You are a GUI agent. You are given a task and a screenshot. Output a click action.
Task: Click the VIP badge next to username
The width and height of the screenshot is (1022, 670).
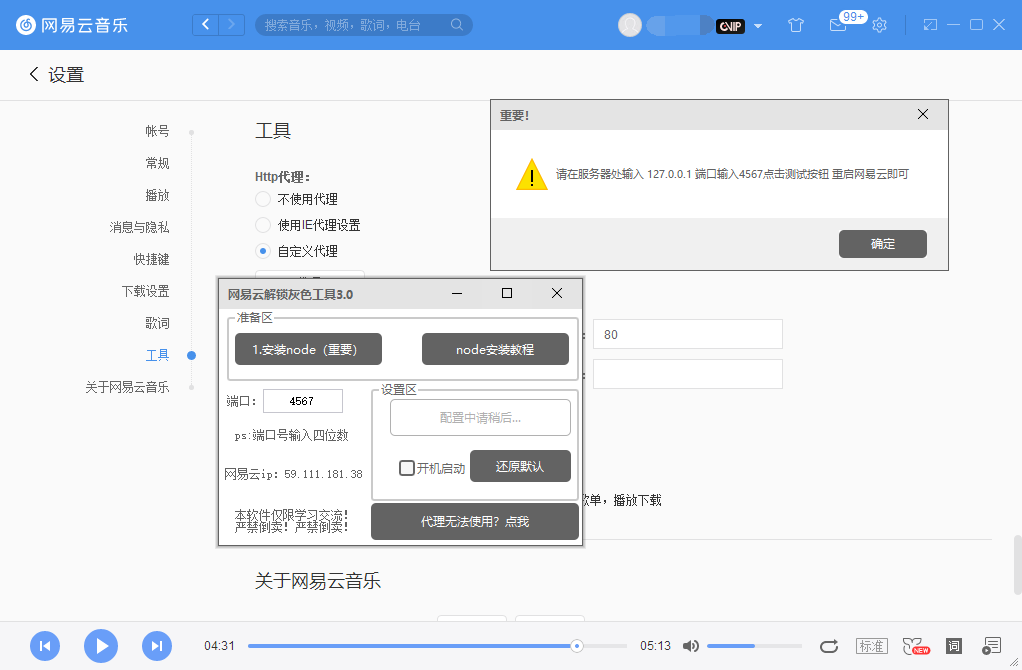731,26
